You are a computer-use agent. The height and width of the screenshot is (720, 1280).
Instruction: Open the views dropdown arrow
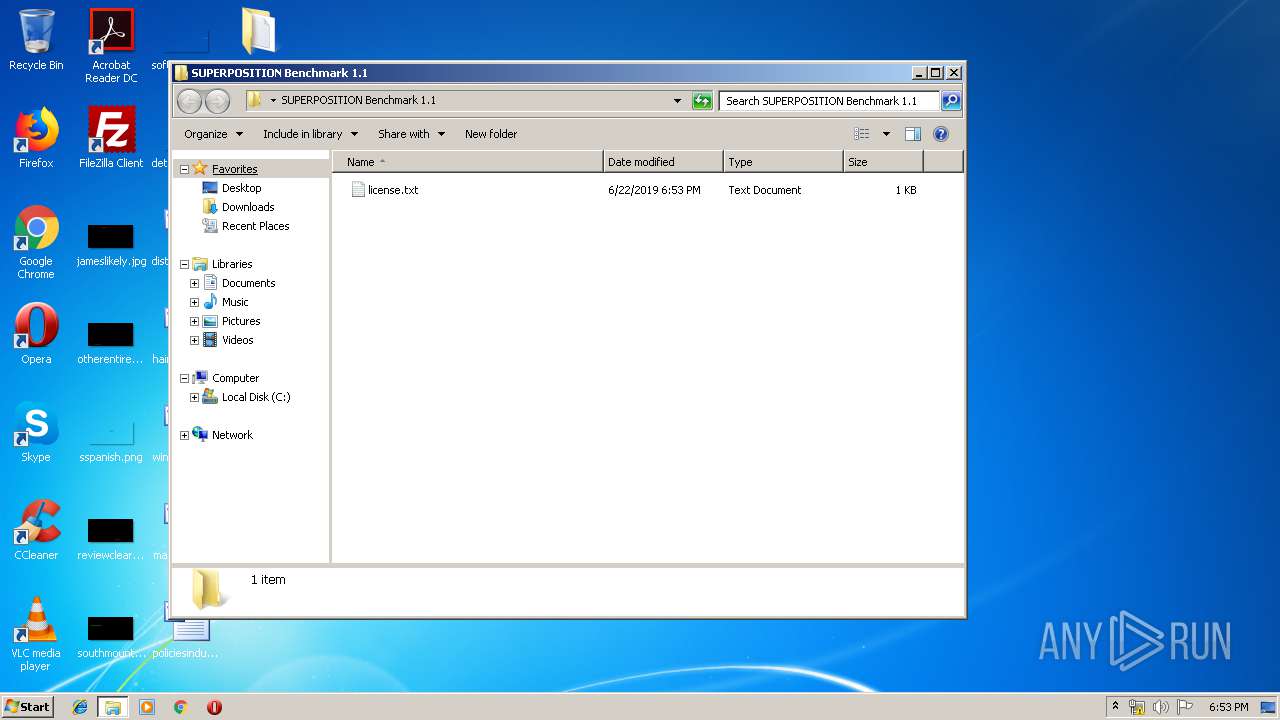pyautogui.click(x=886, y=134)
